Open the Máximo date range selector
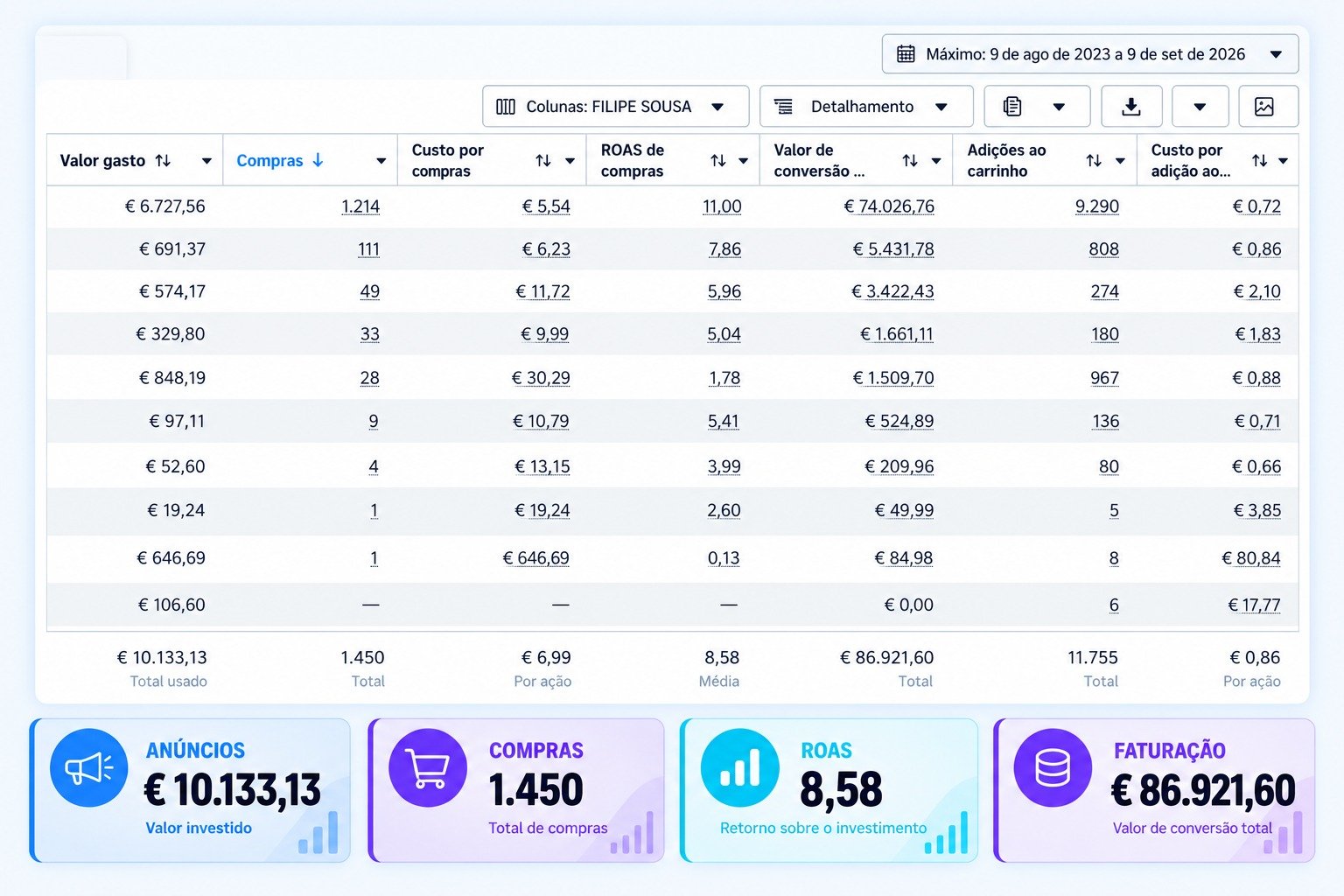Viewport: 1344px width, 896px height. pyautogui.click(x=1090, y=54)
